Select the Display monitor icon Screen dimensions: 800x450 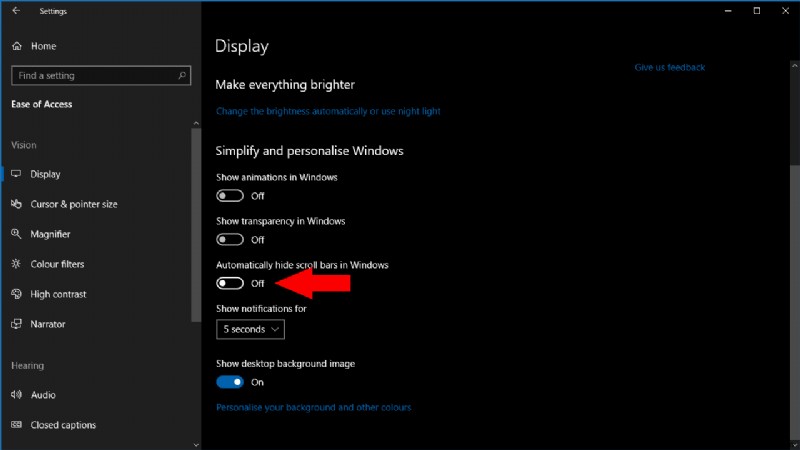pos(16,174)
